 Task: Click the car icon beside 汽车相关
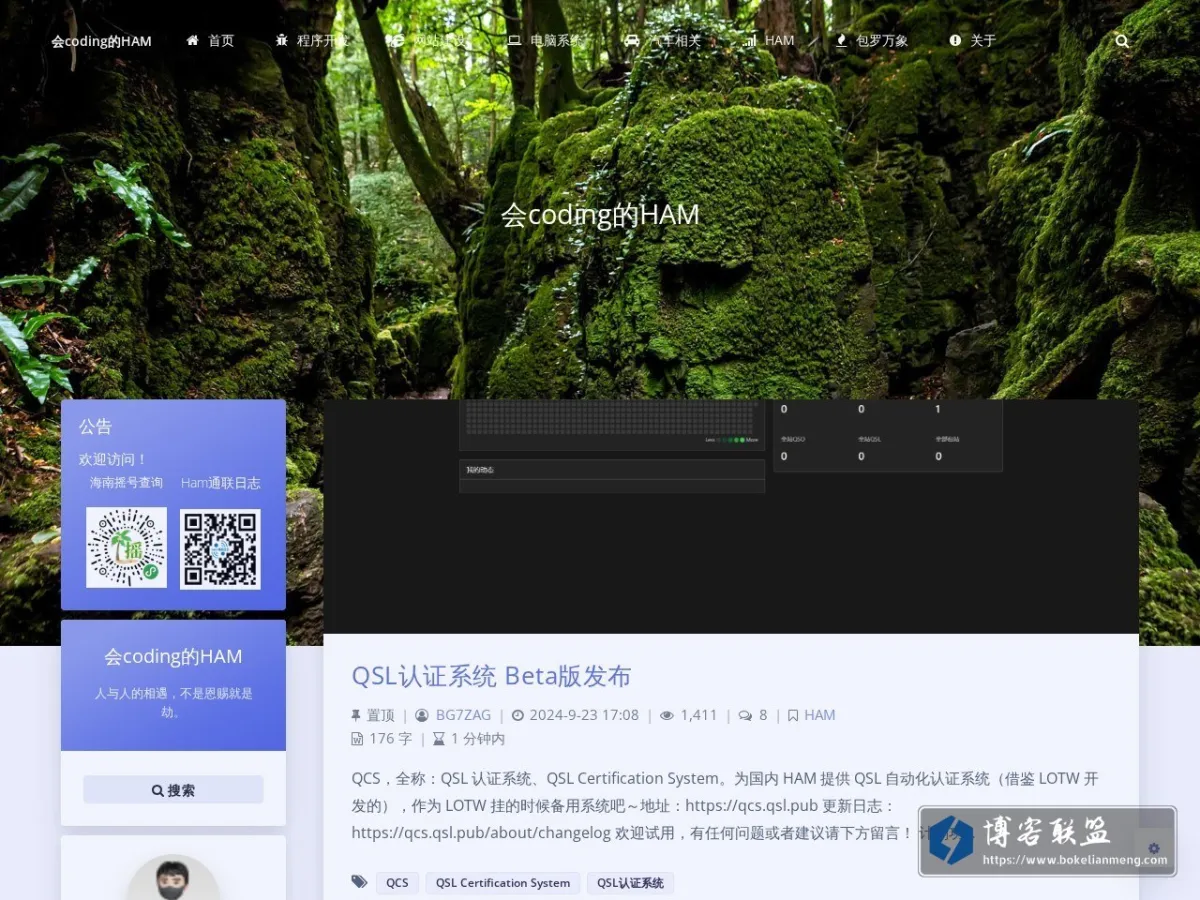pyautogui.click(x=632, y=41)
